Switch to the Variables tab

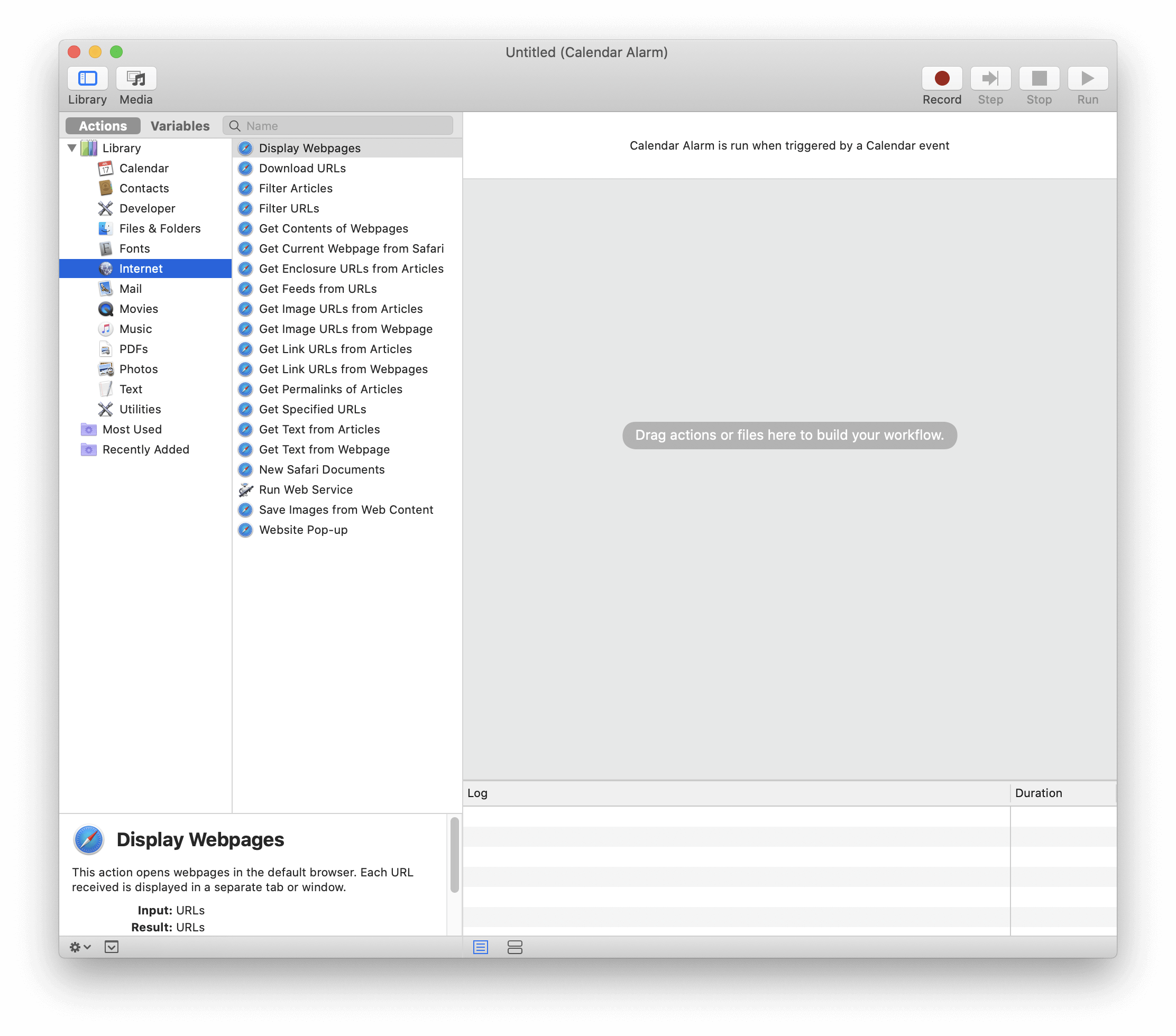[179, 125]
